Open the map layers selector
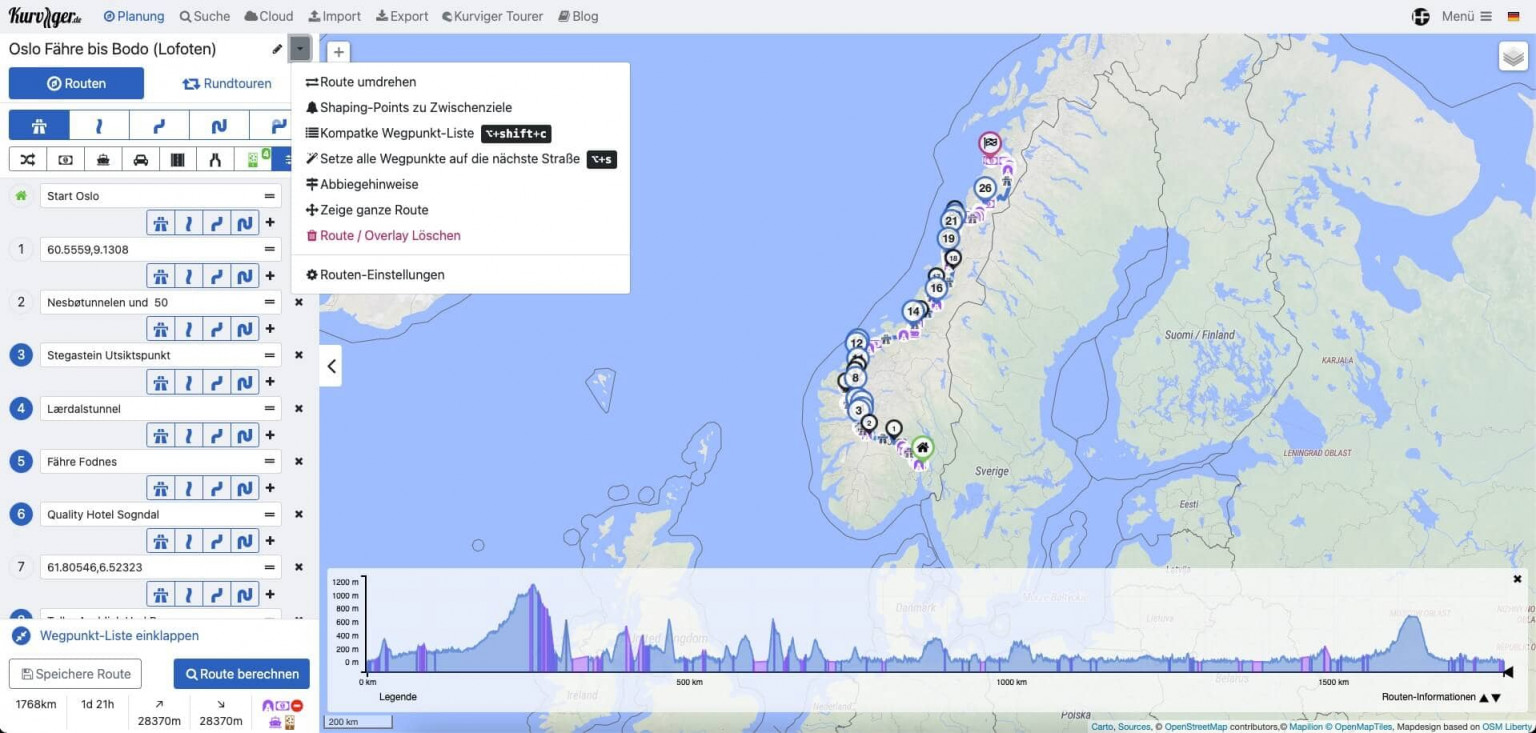This screenshot has height=733, width=1536. (x=1513, y=56)
